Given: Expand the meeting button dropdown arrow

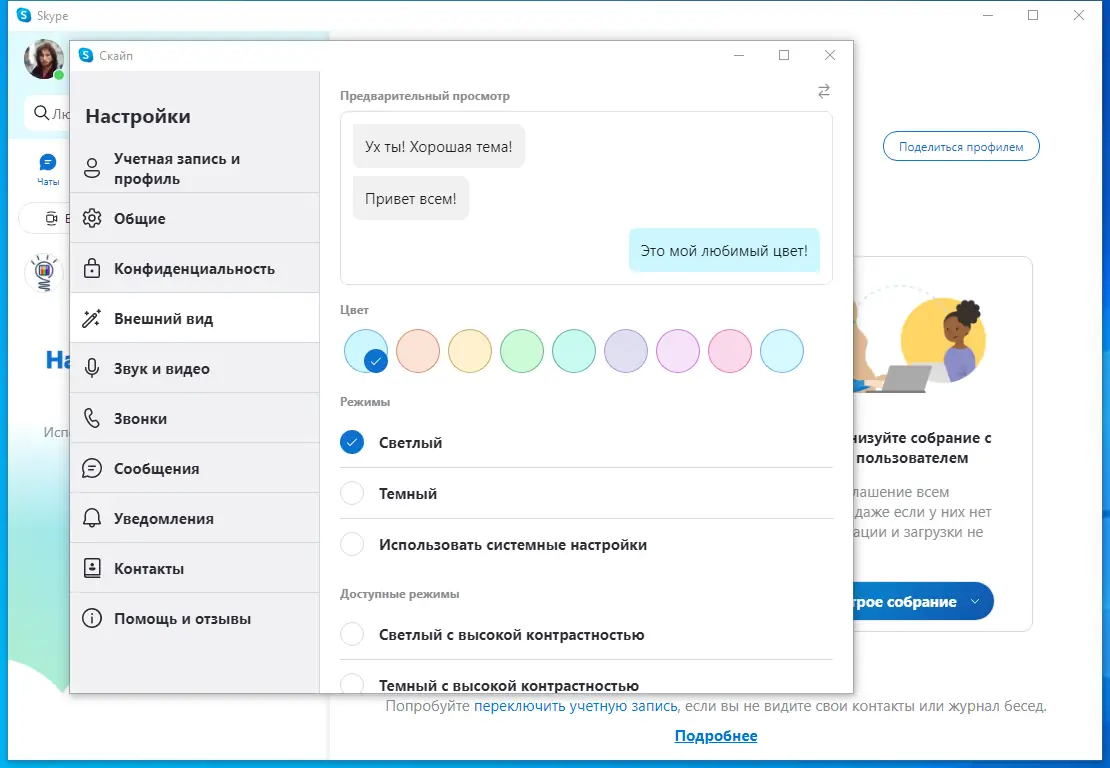Looking at the screenshot, I should (x=975, y=602).
